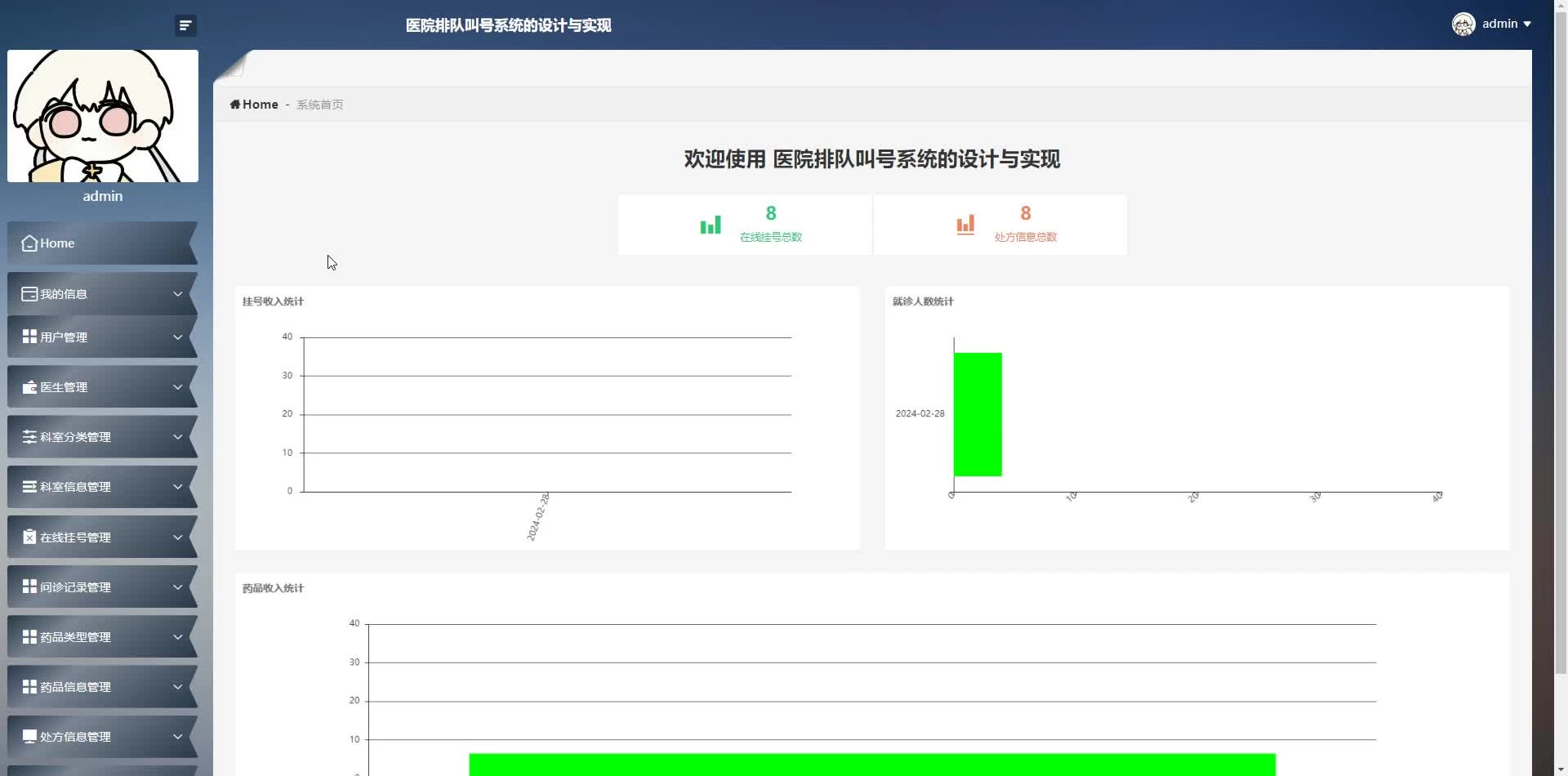Toggle the sidebar collapse hamburger icon
The height and width of the screenshot is (776, 1568).
pyautogui.click(x=185, y=25)
